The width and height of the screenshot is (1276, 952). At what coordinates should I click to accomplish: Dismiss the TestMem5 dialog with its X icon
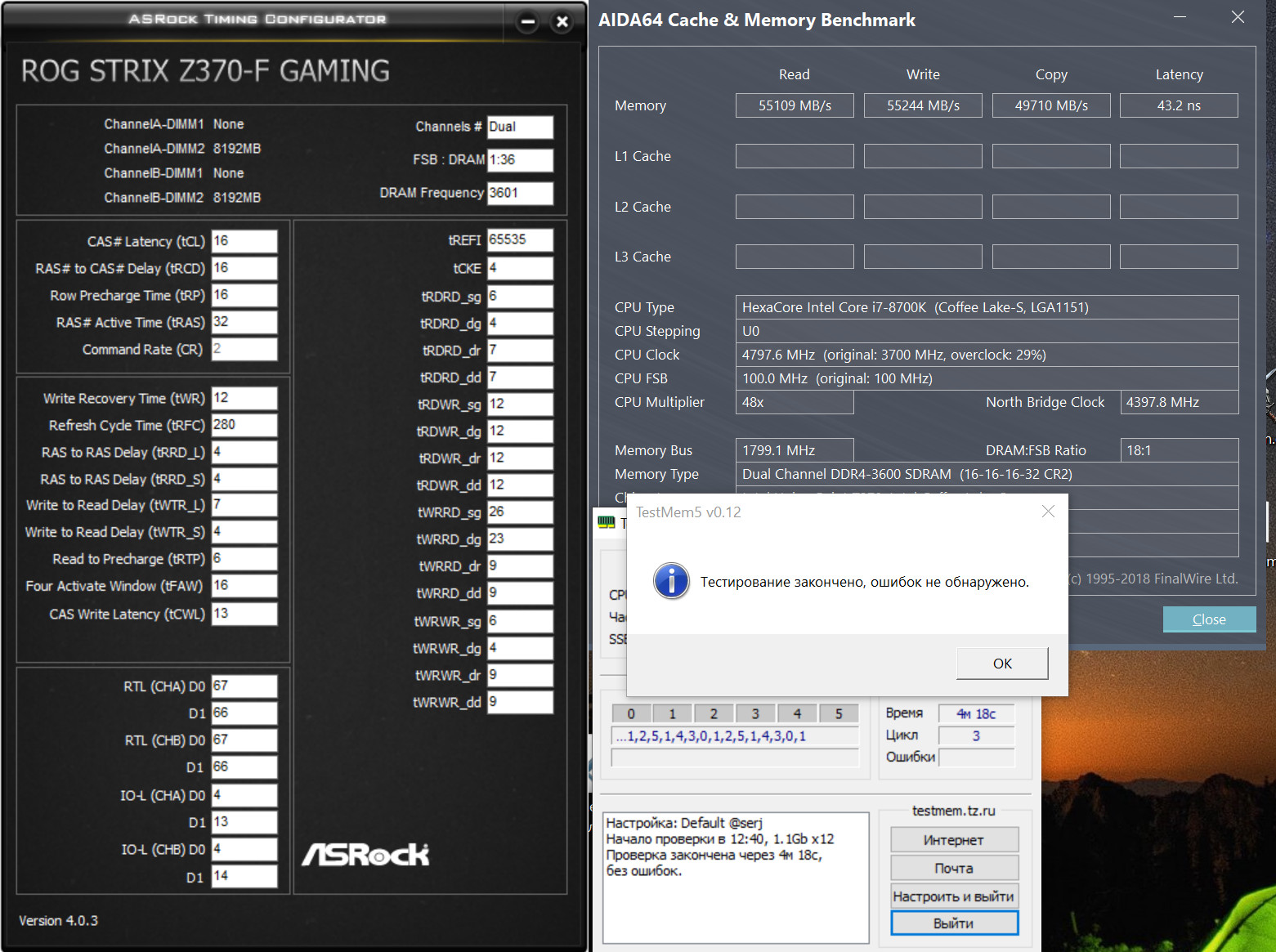click(1048, 512)
